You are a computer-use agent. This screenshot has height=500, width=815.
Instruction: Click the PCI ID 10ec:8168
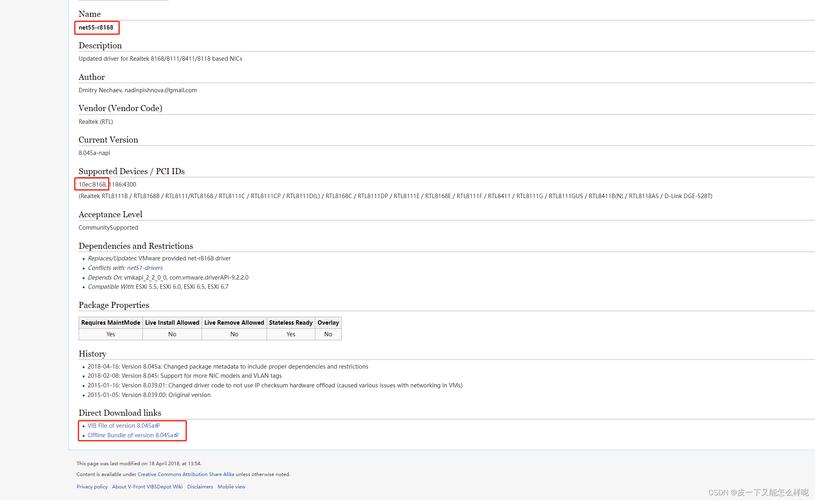coord(93,185)
